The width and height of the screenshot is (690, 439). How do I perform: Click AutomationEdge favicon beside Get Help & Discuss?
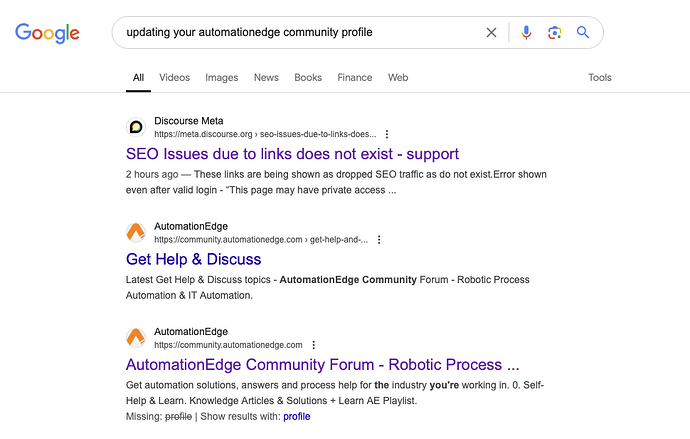[x=136, y=232]
